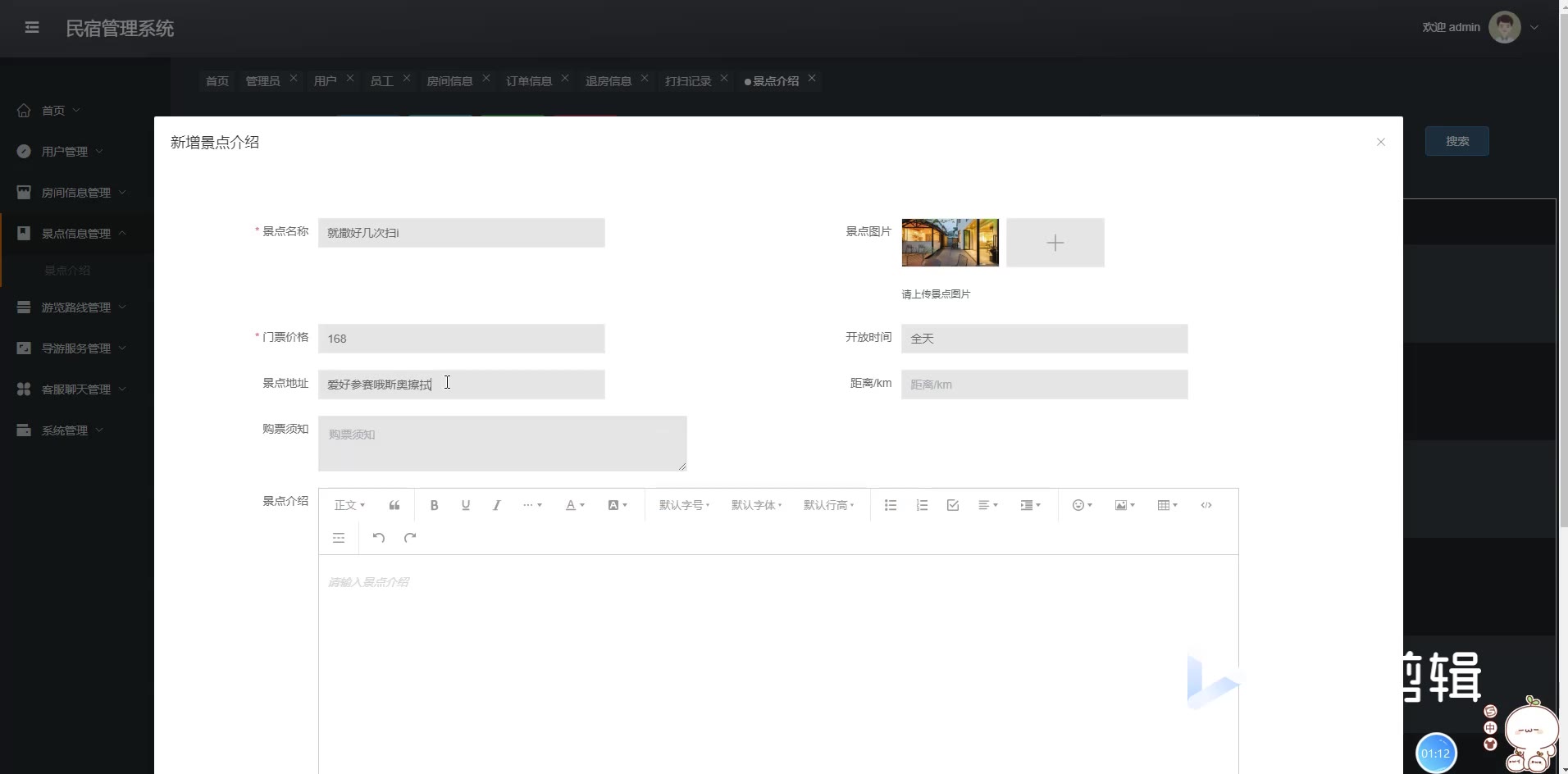Viewport: 1568px width, 774px height.
Task: Click the uploaded scenic spot thumbnail
Action: click(950, 243)
